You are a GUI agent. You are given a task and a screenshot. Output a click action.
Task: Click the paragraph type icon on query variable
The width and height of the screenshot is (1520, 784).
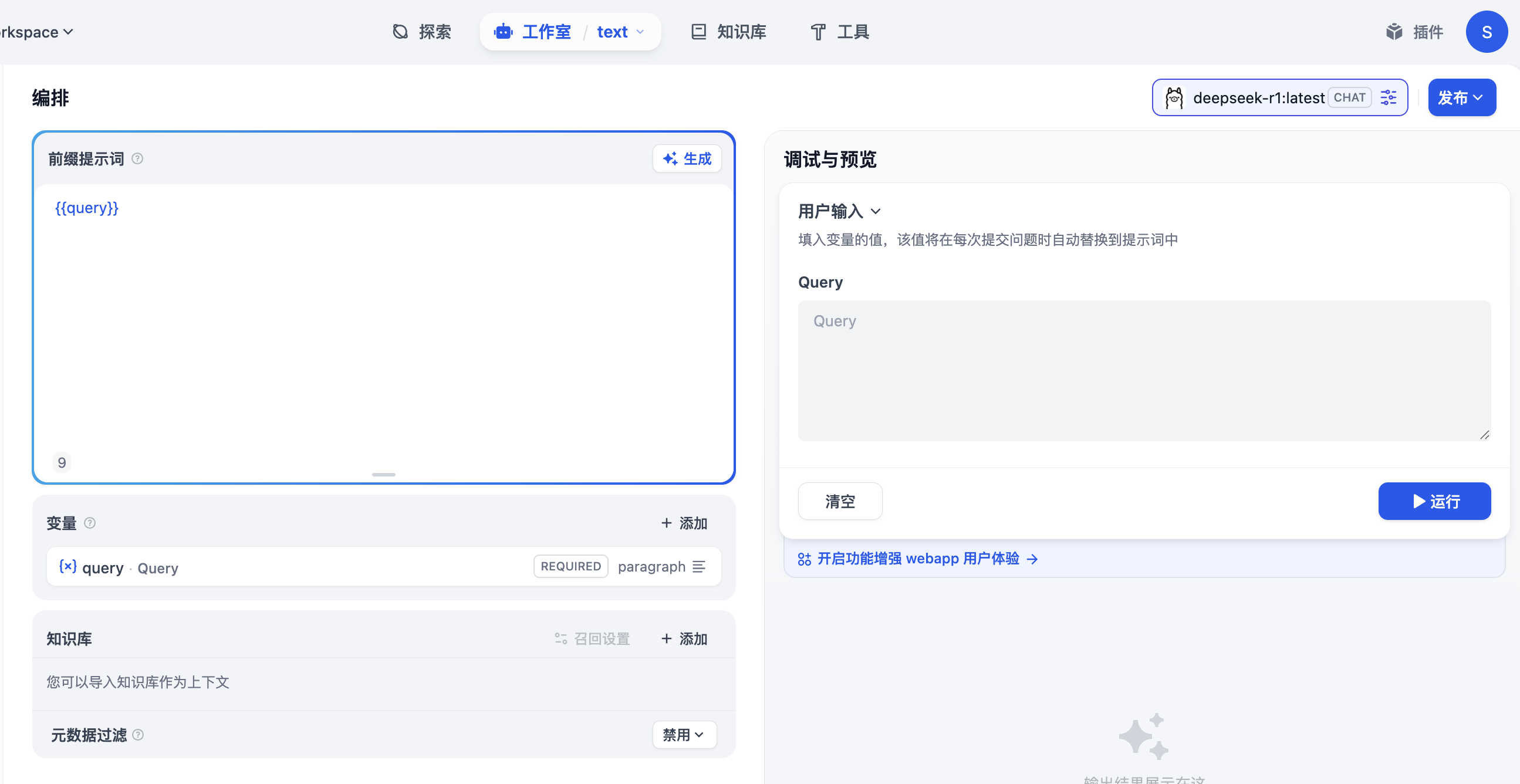point(699,567)
